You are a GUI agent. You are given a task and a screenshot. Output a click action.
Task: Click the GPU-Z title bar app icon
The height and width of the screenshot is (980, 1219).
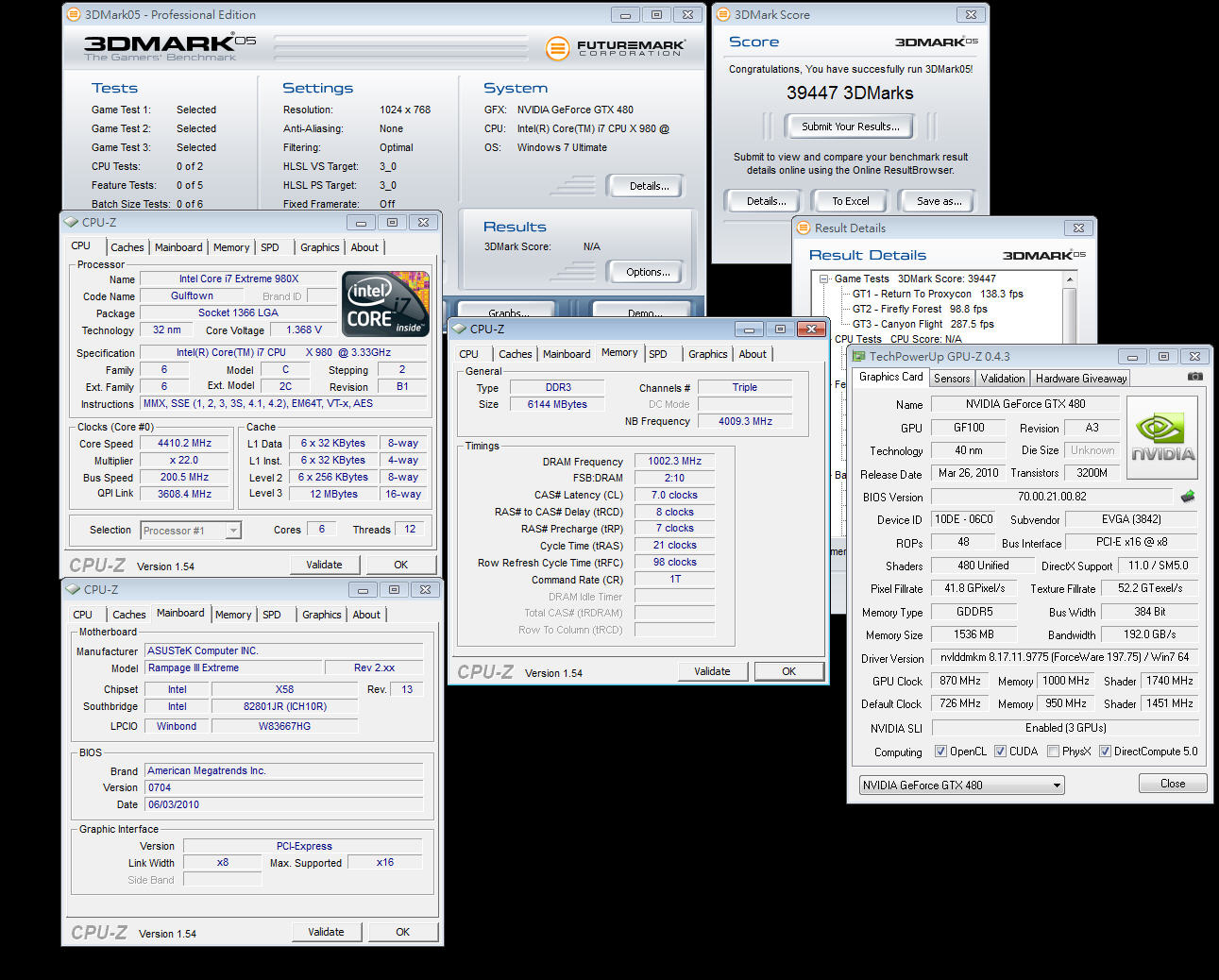tap(859, 357)
